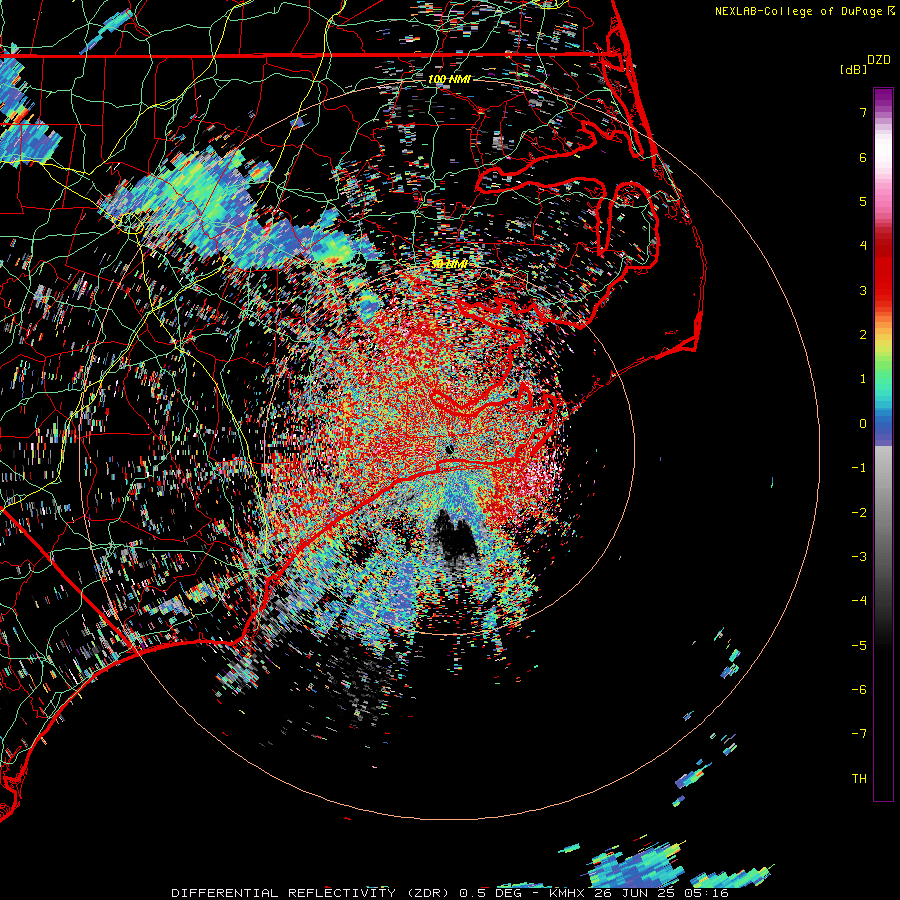
Task: Click the -7 dB scale label
Action: 859,734
